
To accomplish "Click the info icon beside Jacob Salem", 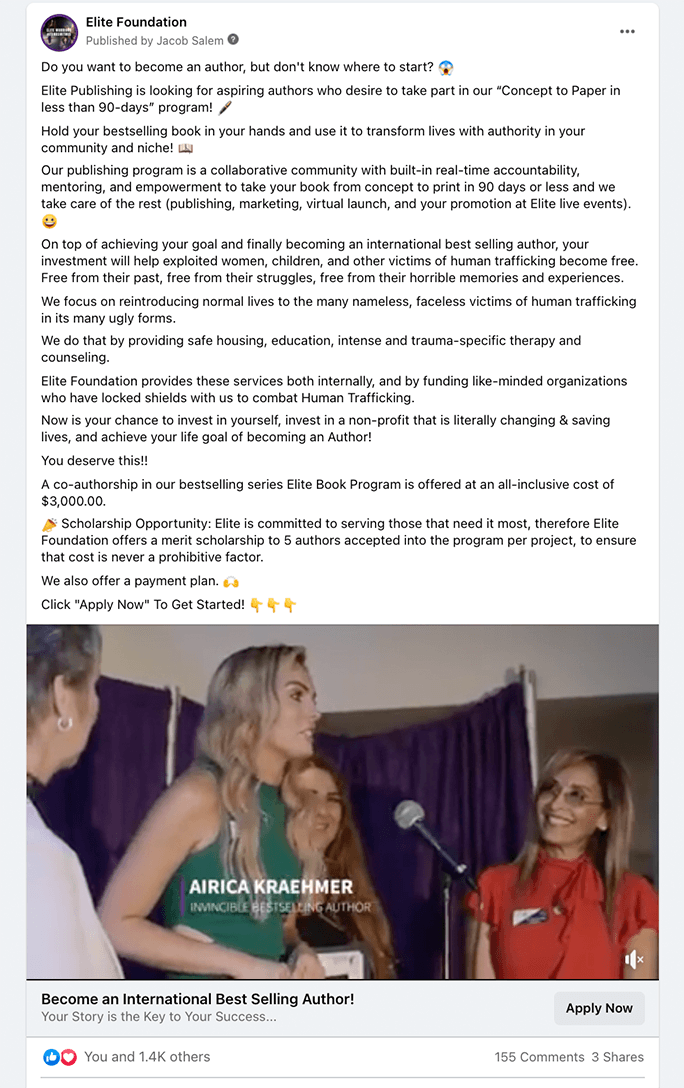I will point(234,40).
